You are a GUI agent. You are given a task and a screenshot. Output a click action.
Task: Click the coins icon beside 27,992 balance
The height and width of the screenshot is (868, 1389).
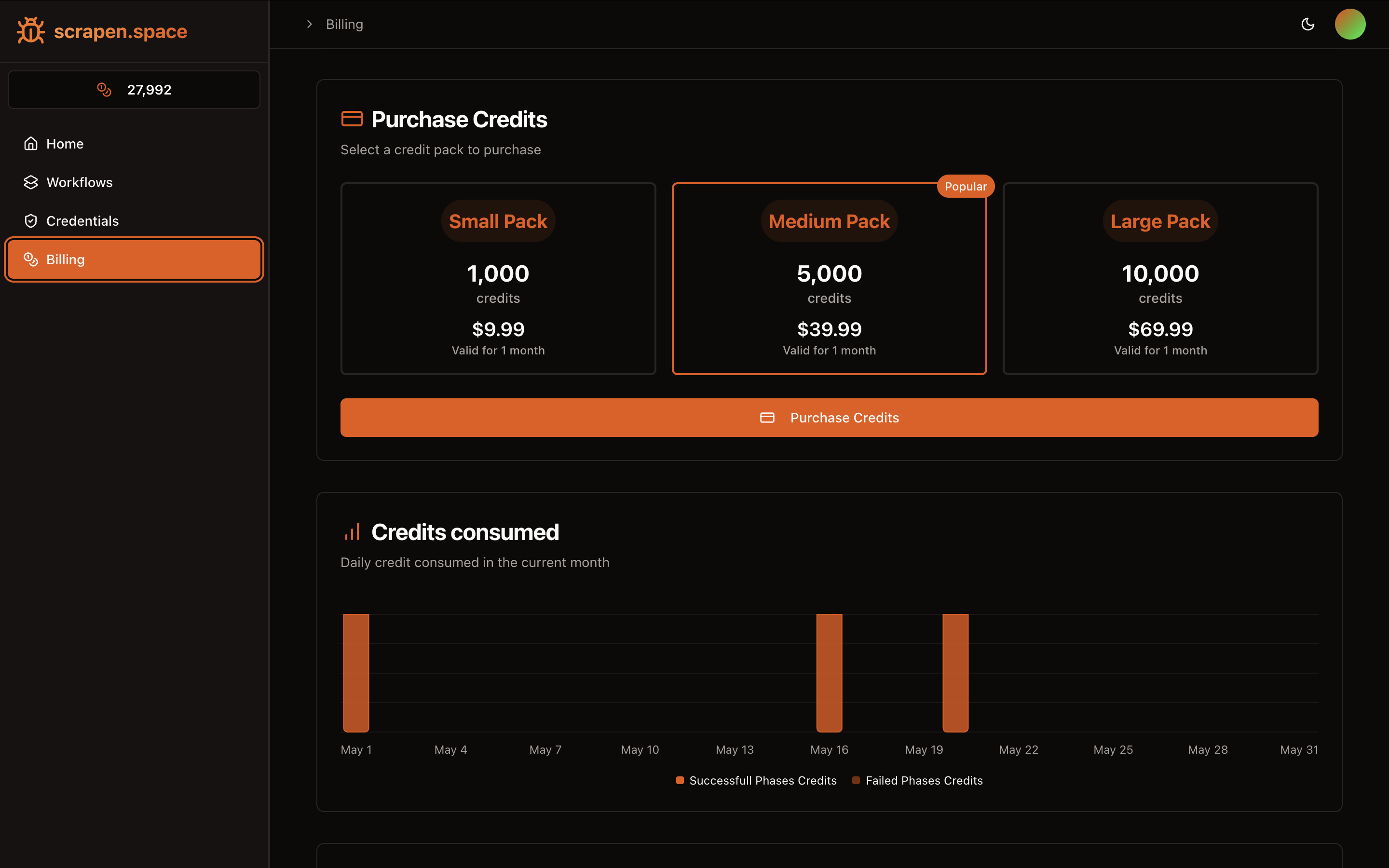[x=104, y=90]
